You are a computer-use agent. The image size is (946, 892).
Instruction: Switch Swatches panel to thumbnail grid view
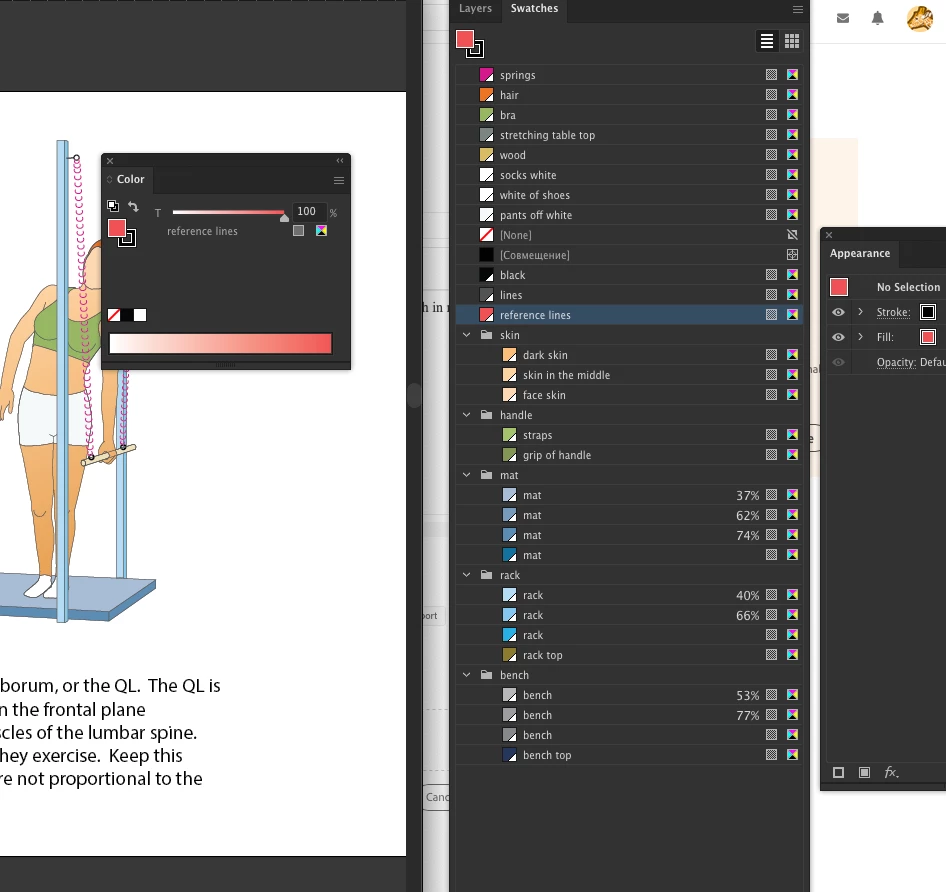[x=792, y=41]
